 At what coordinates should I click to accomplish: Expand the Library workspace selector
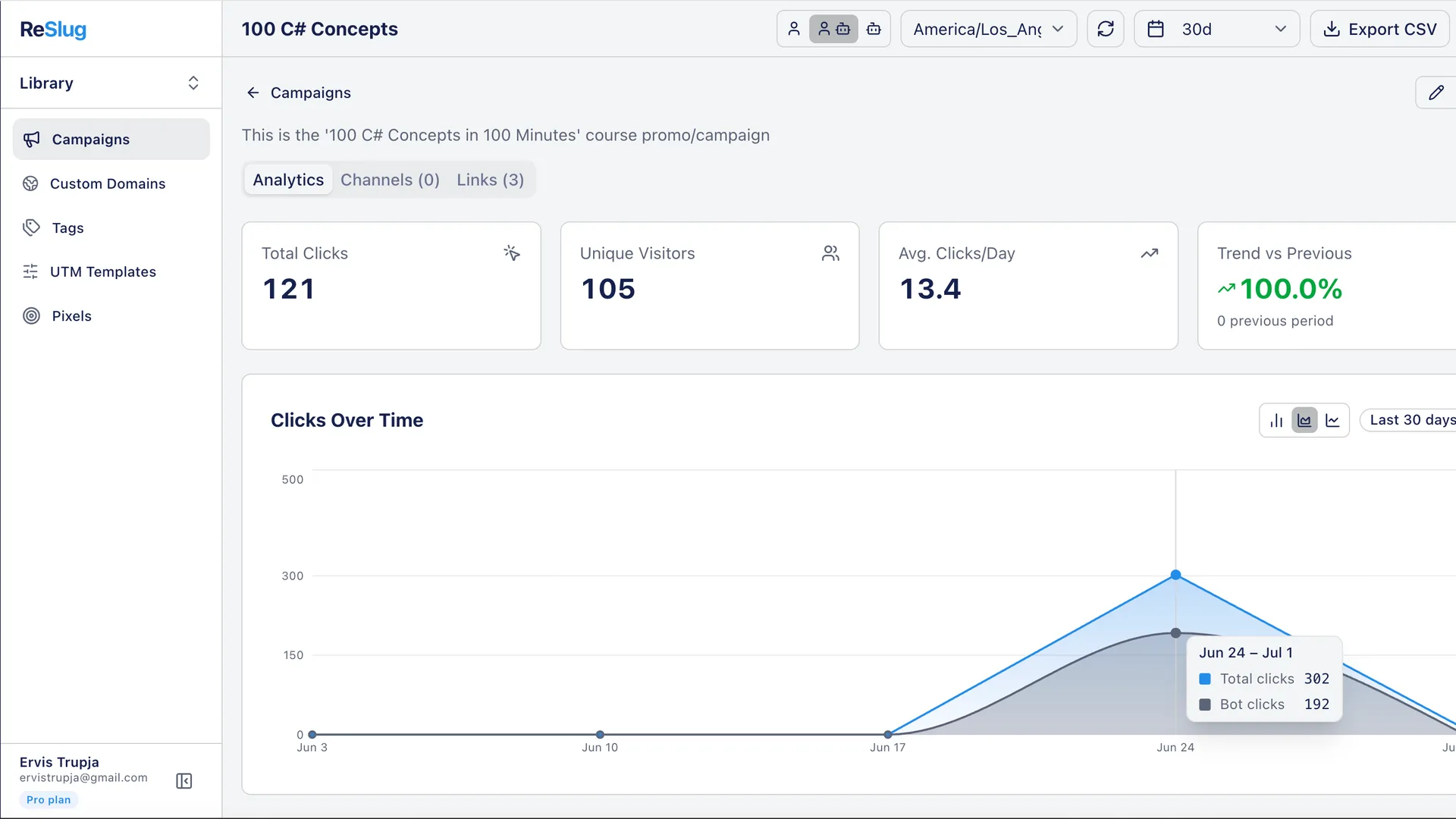[111, 83]
